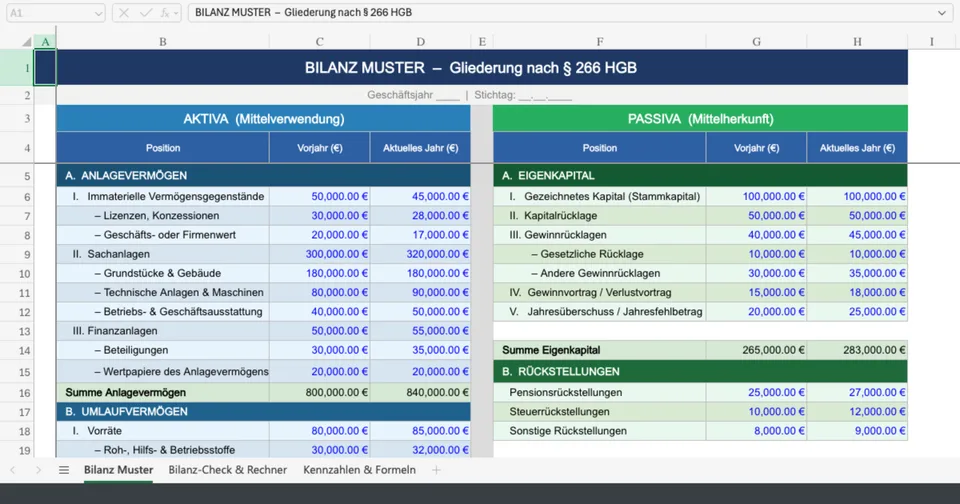Select Jahresüberschuss / Jahresfehlbetrag cell
This screenshot has width=960, height=504.
click(x=599, y=312)
